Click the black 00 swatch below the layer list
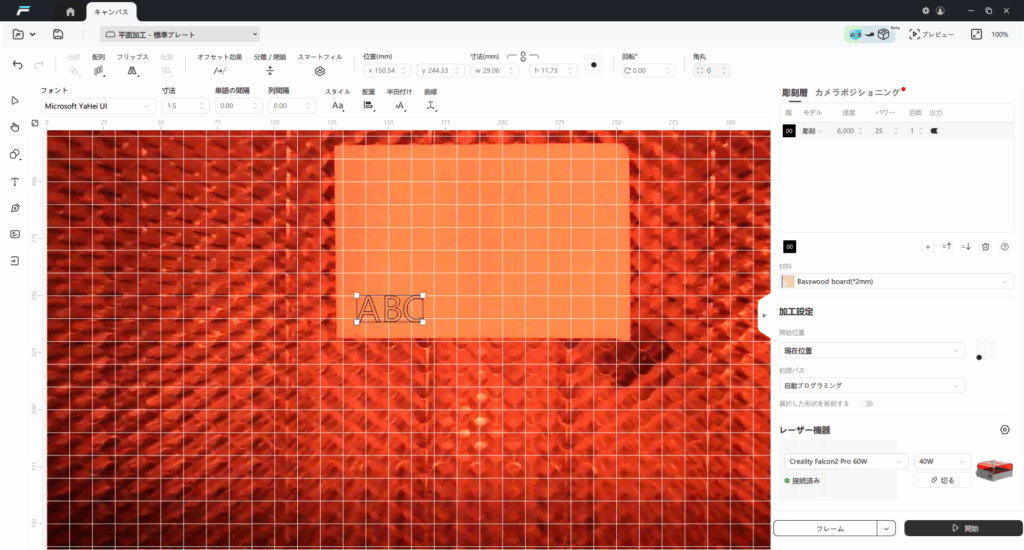 tap(790, 246)
